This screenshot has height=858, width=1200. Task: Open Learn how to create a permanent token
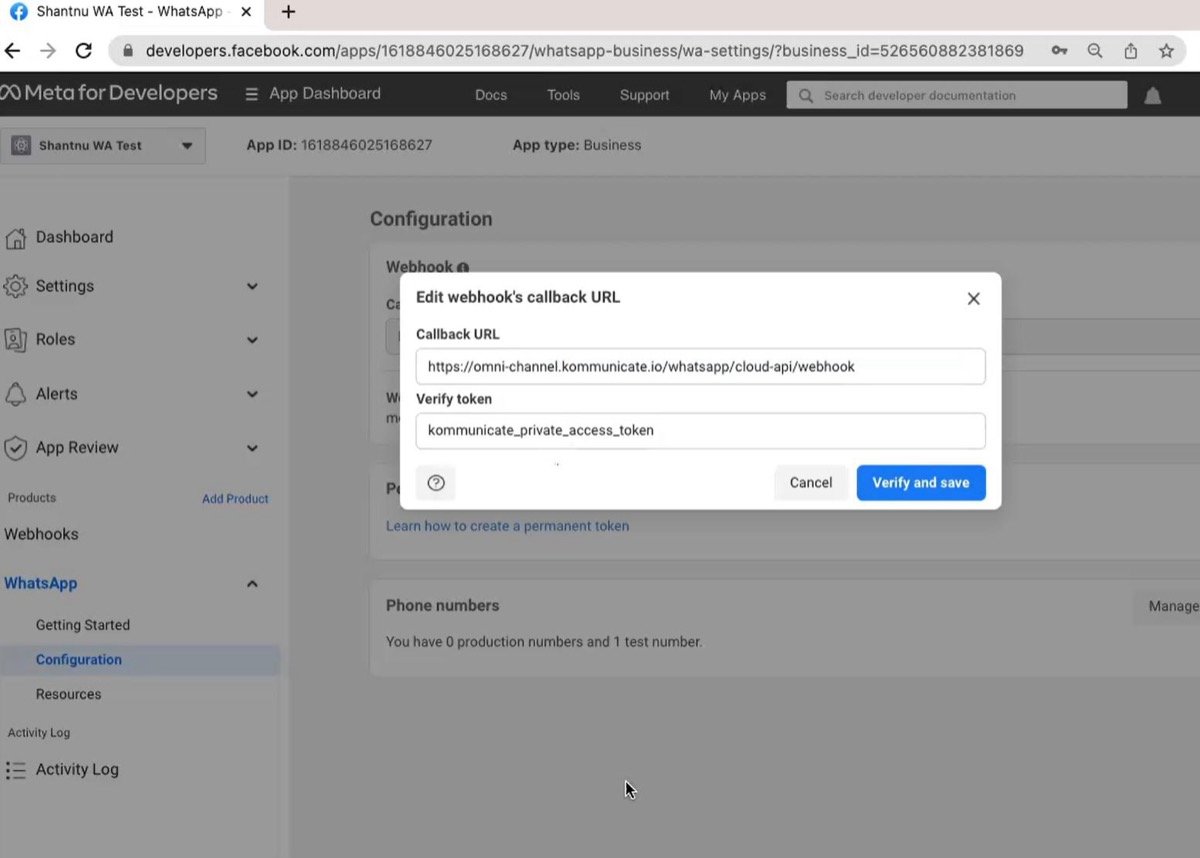tap(508, 526)
